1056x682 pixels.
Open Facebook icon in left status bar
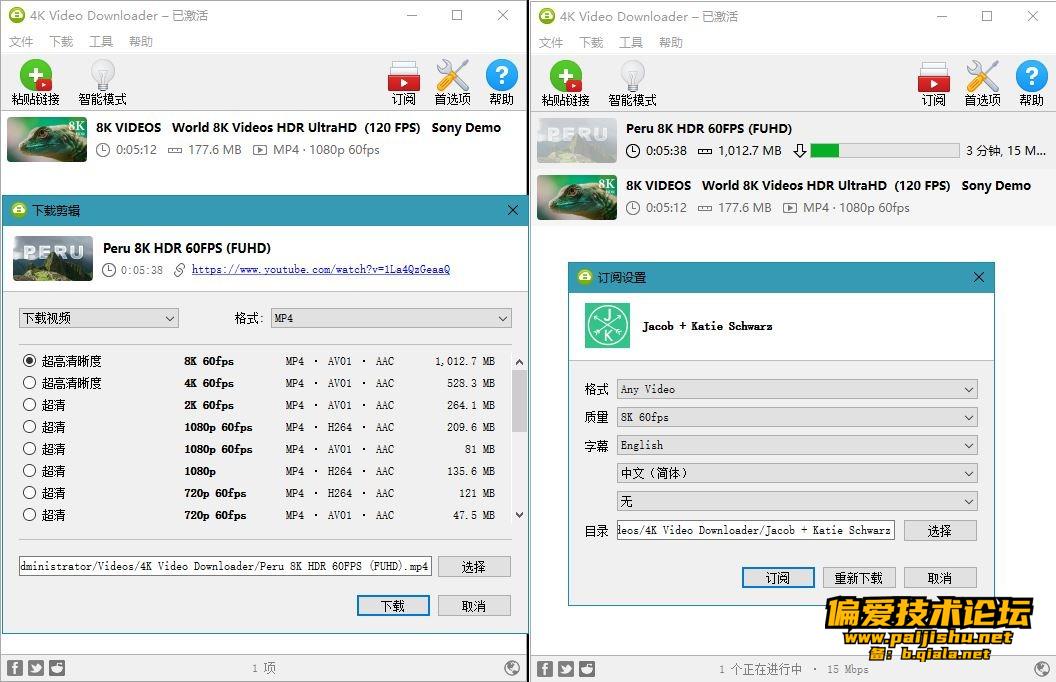(x=15, y=668)
